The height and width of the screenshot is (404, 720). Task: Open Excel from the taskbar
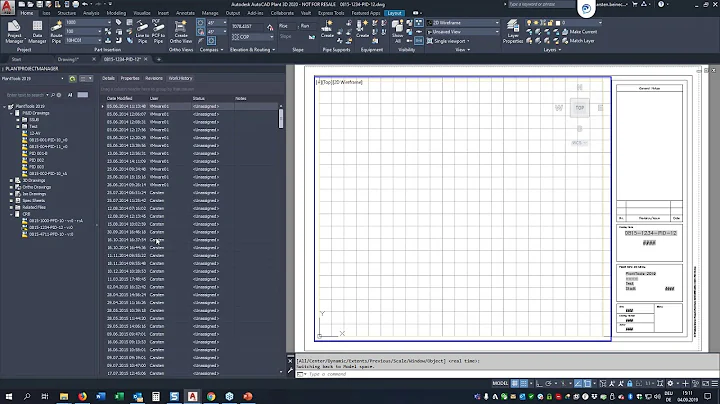pyautogui.click(x=119, y=396)
